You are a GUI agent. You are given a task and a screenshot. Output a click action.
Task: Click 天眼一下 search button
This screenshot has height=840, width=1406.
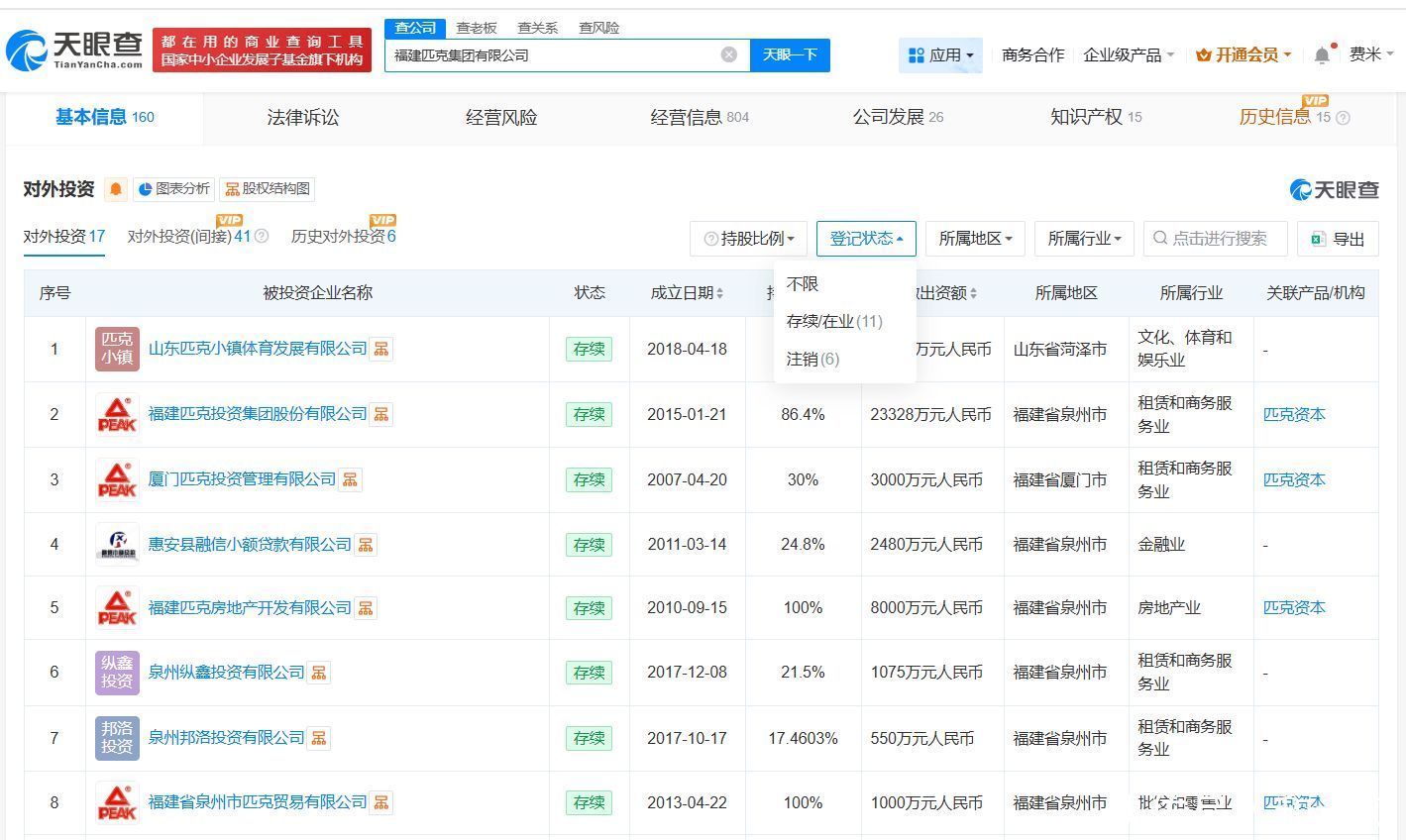[x=790, y=54]
